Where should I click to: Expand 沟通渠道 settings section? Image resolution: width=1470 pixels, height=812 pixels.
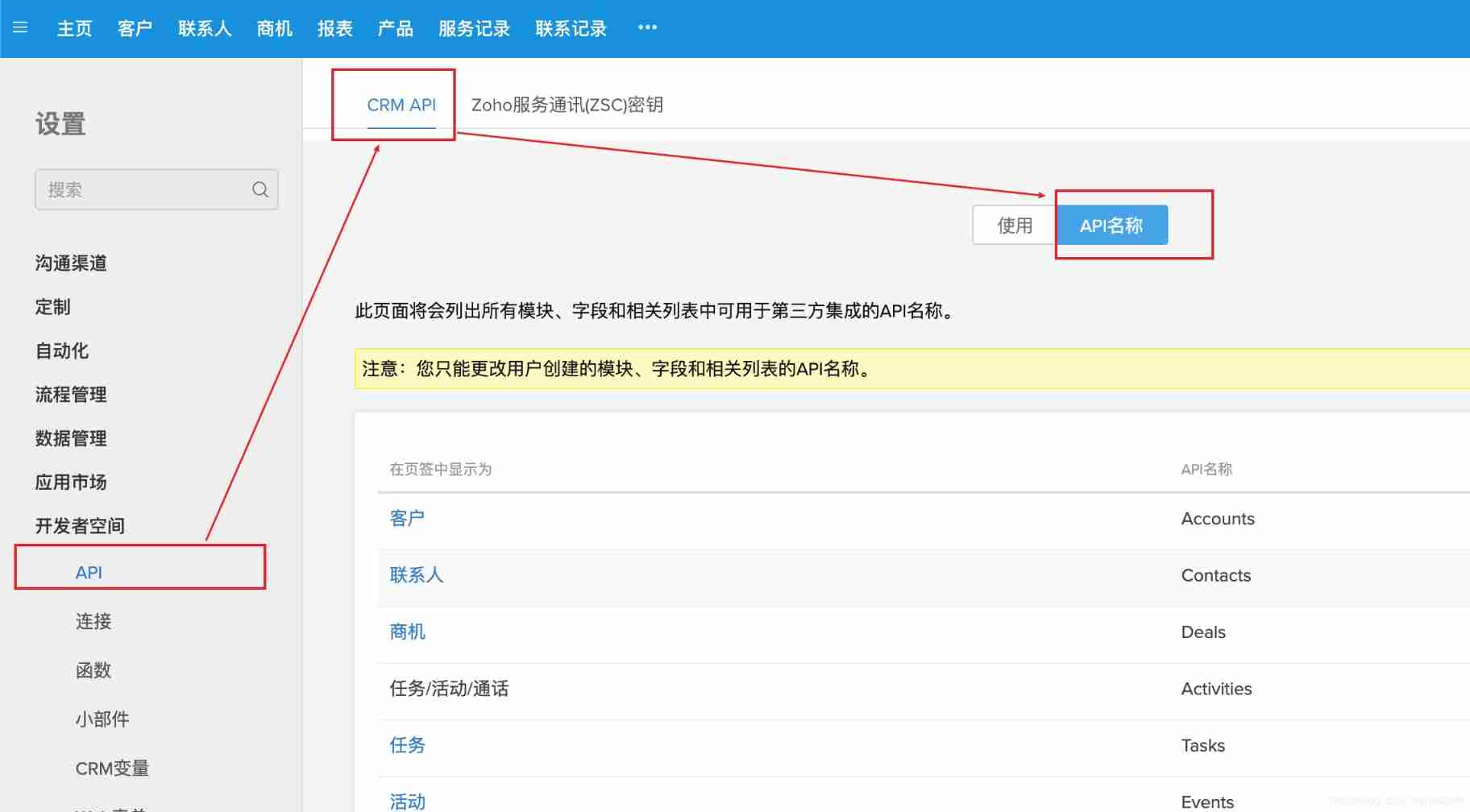pyautogui.click(x=71, y=263)
